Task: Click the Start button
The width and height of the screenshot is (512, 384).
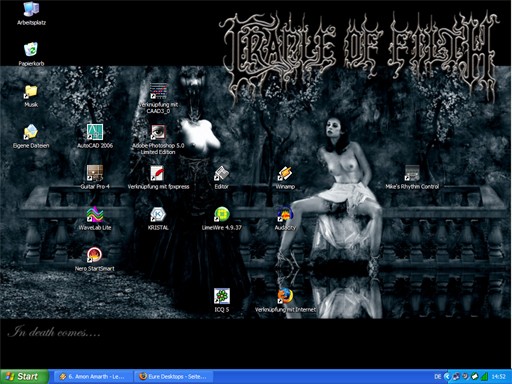Action: click(24, 377)
